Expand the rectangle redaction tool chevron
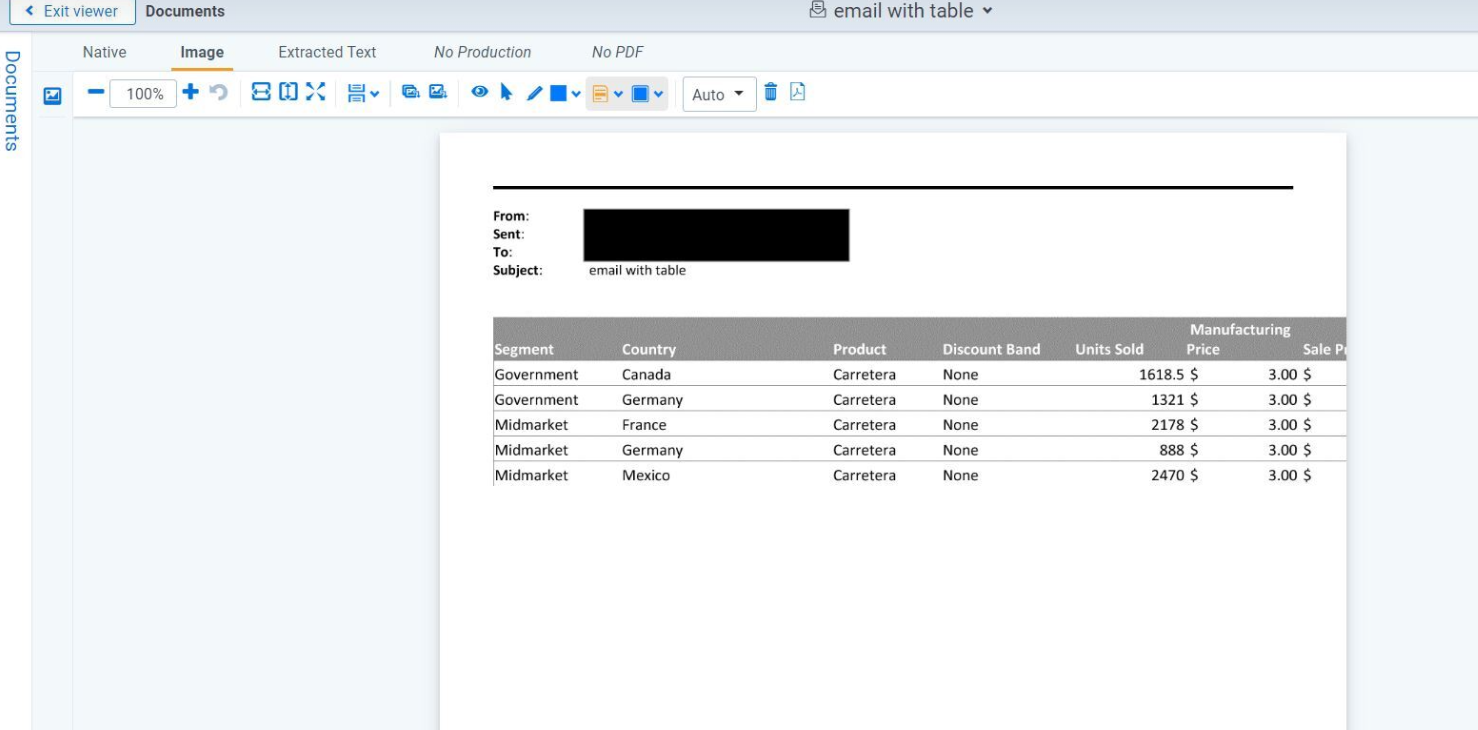 pos(658,94)
